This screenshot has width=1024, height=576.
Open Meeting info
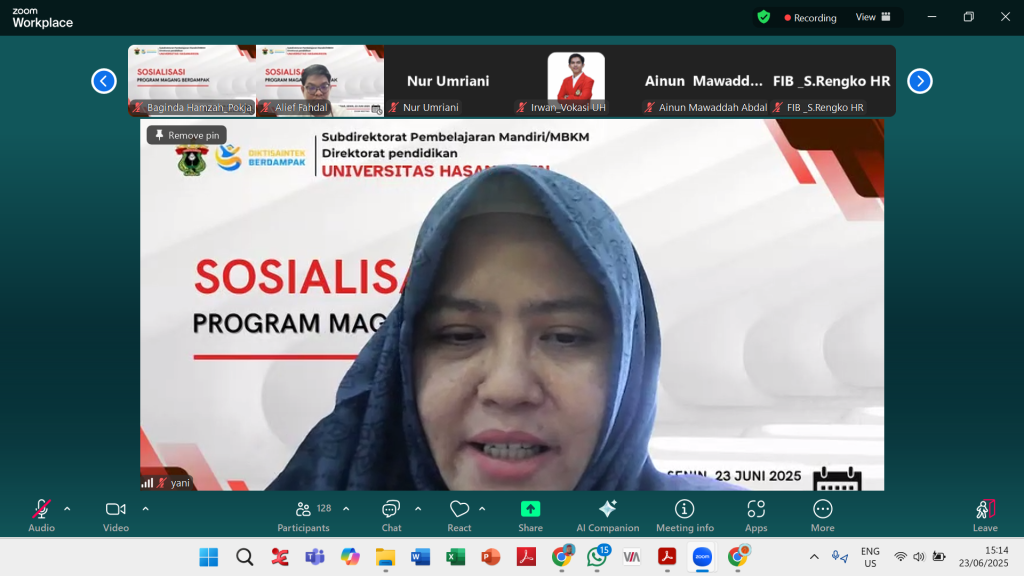684,514
